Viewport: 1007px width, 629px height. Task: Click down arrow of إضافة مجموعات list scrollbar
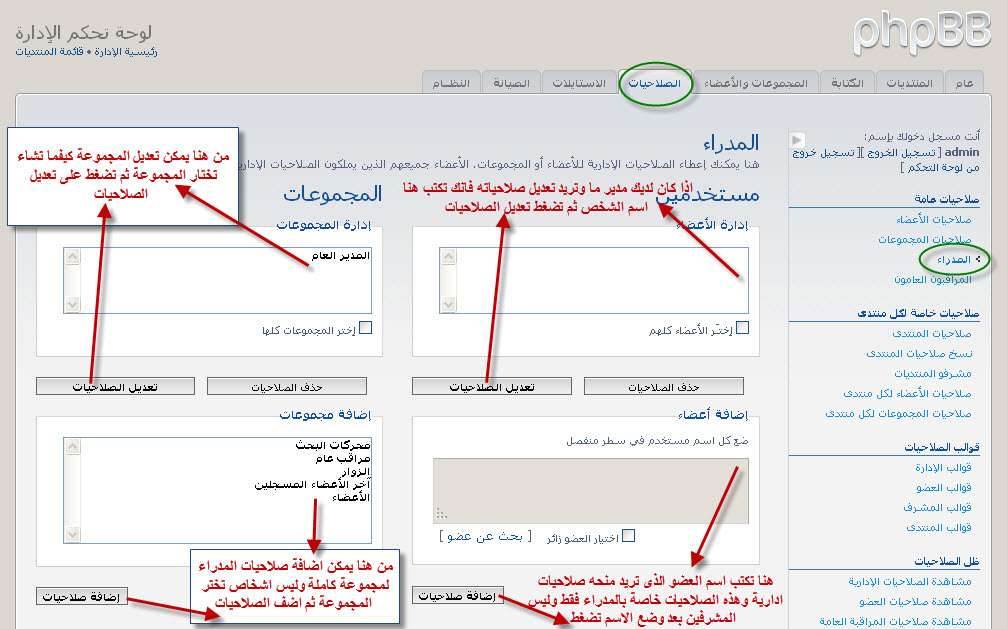[x=73, y=534]
